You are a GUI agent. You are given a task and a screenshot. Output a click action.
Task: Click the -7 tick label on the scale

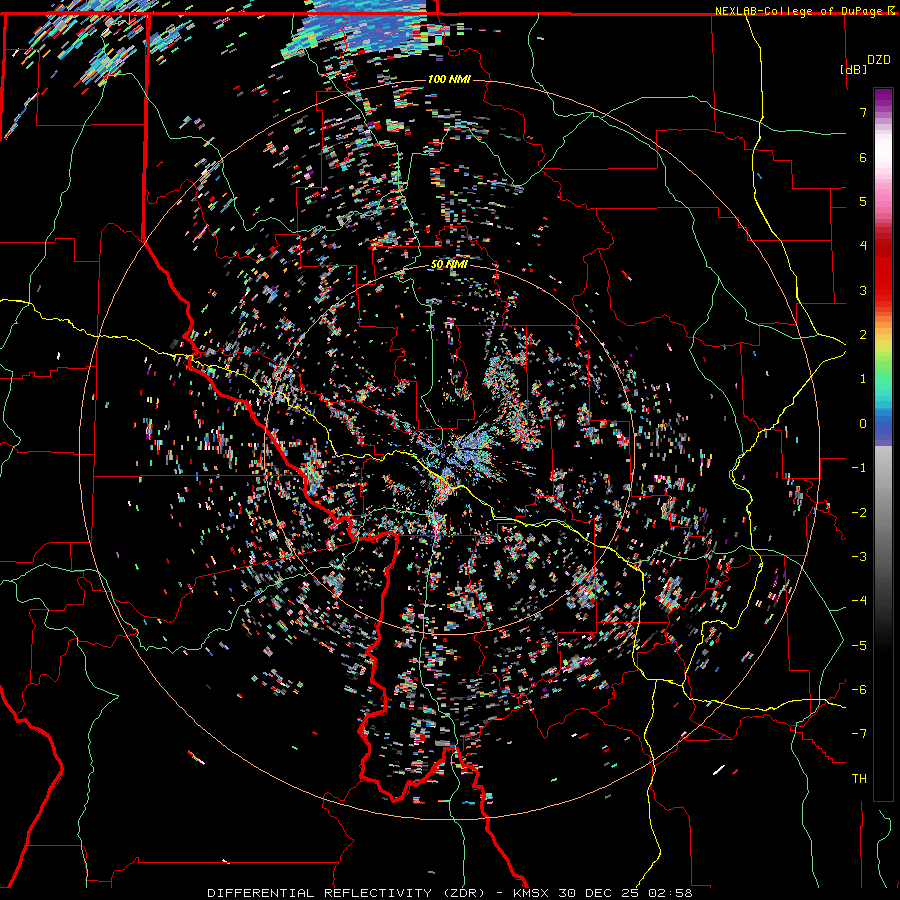(x=859, y=734)
